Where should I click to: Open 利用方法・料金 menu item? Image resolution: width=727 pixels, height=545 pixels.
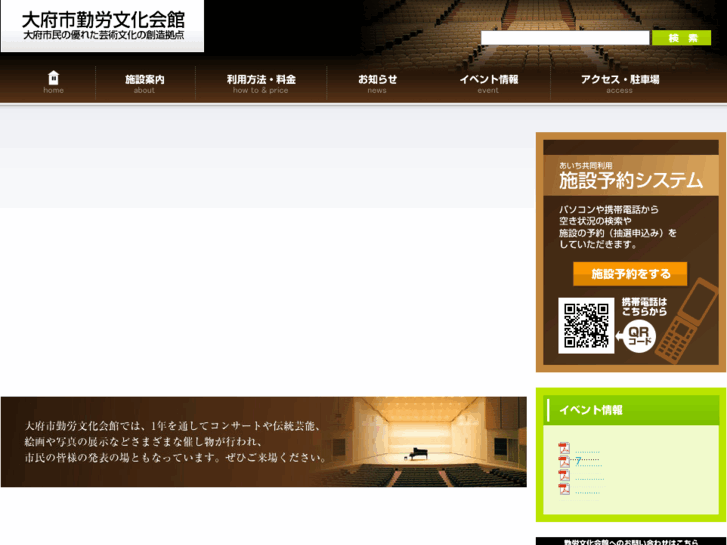coord(261,83)
